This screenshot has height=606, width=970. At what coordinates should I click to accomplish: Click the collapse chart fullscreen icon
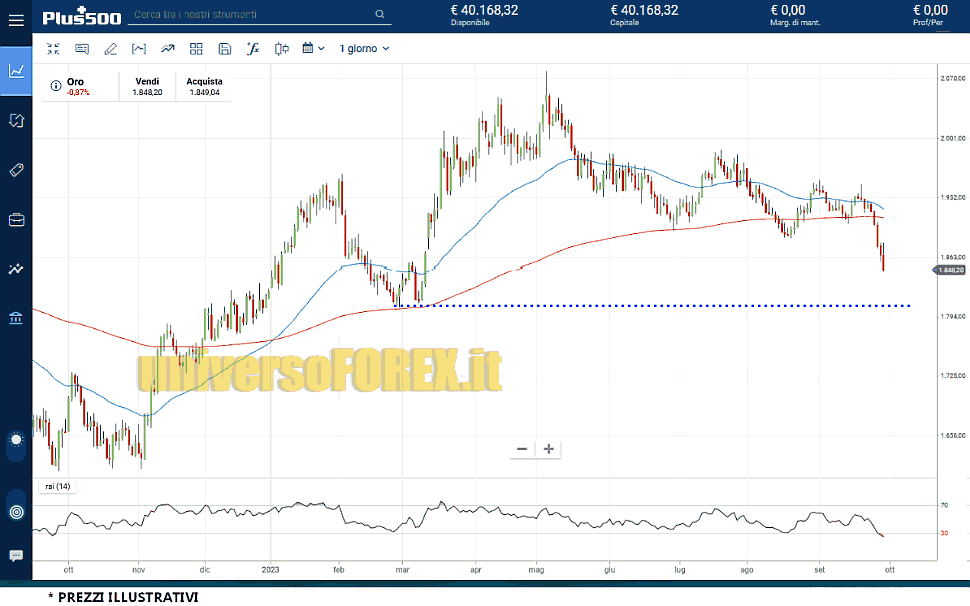coord(53,48)
